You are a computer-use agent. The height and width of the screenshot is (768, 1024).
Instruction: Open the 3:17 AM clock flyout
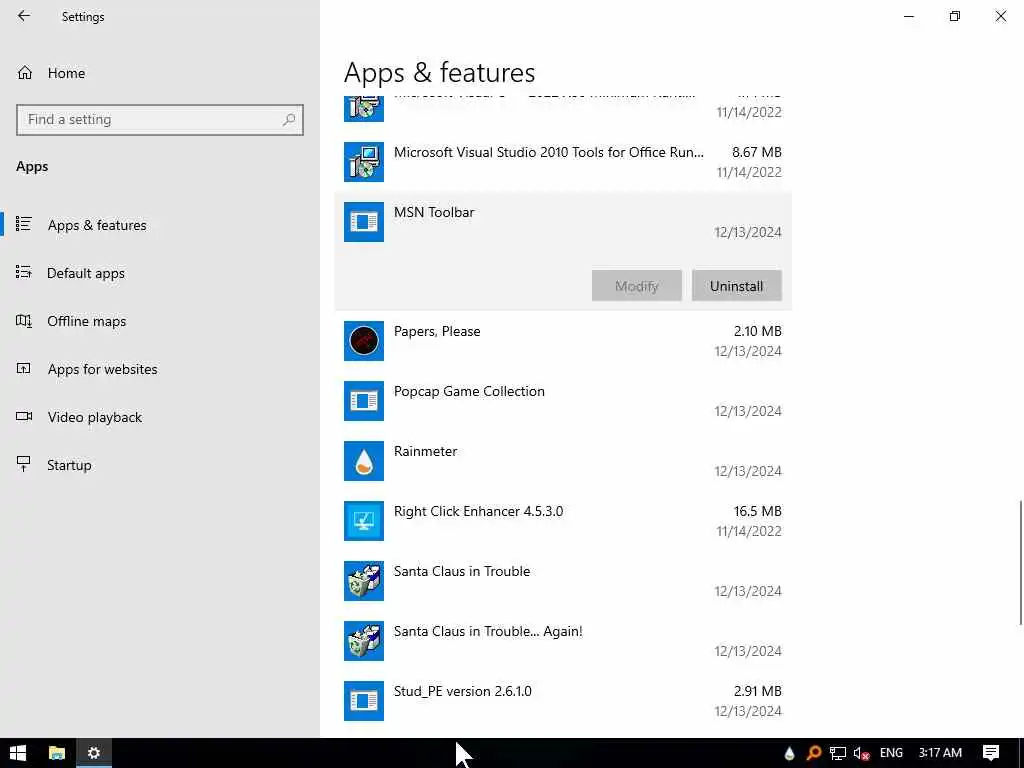940,753
